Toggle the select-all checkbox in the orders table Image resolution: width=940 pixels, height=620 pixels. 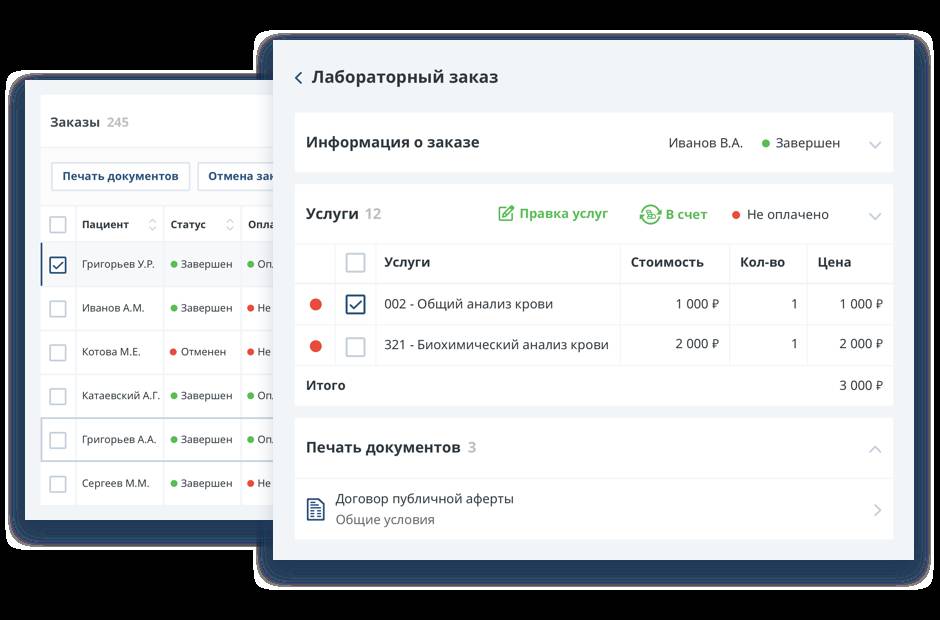point(57,224)
